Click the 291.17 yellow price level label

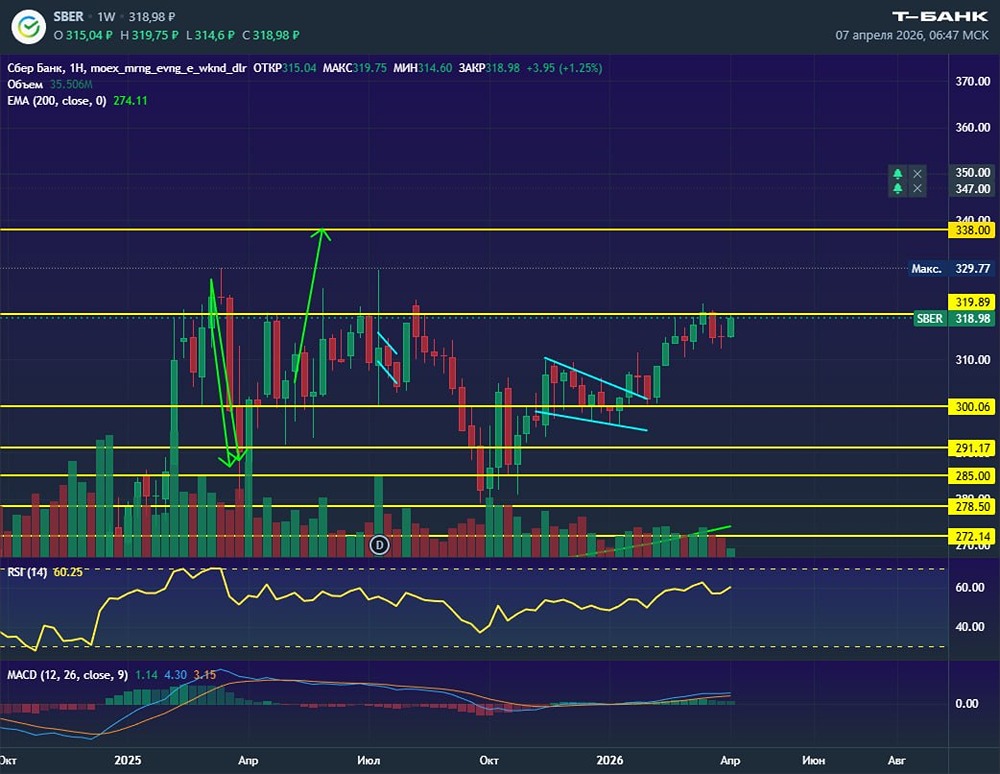972,448
